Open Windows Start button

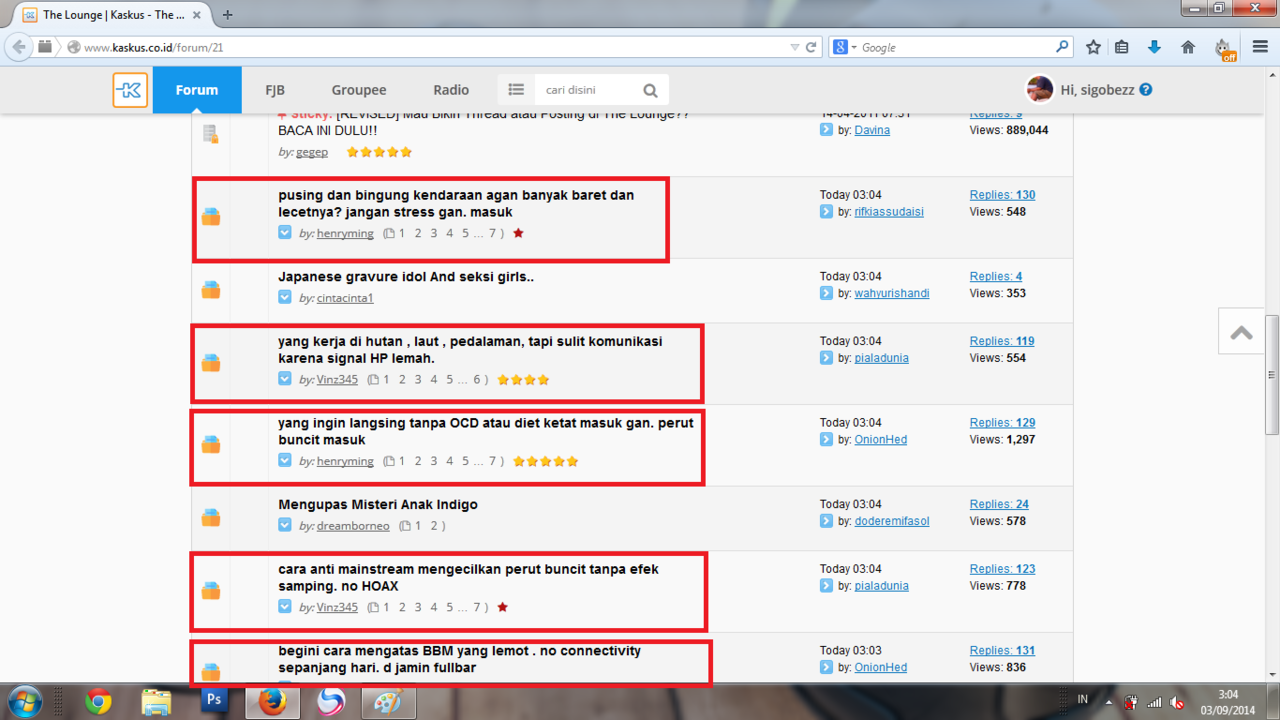coord(23,700)
